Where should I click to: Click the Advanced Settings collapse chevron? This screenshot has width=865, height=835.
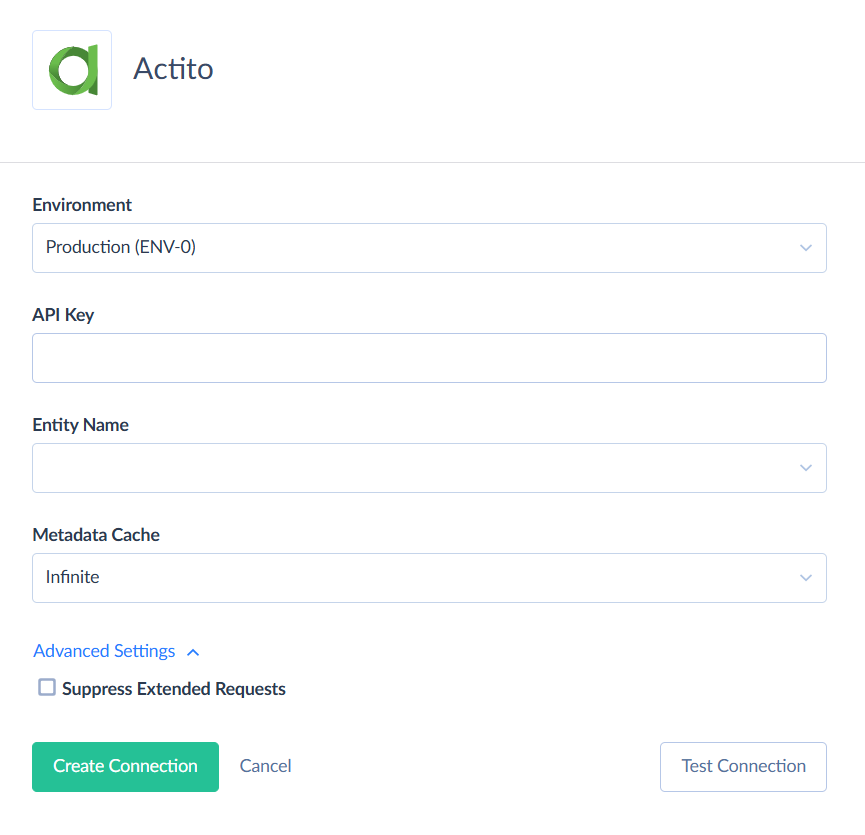click(x=192, y=651)
